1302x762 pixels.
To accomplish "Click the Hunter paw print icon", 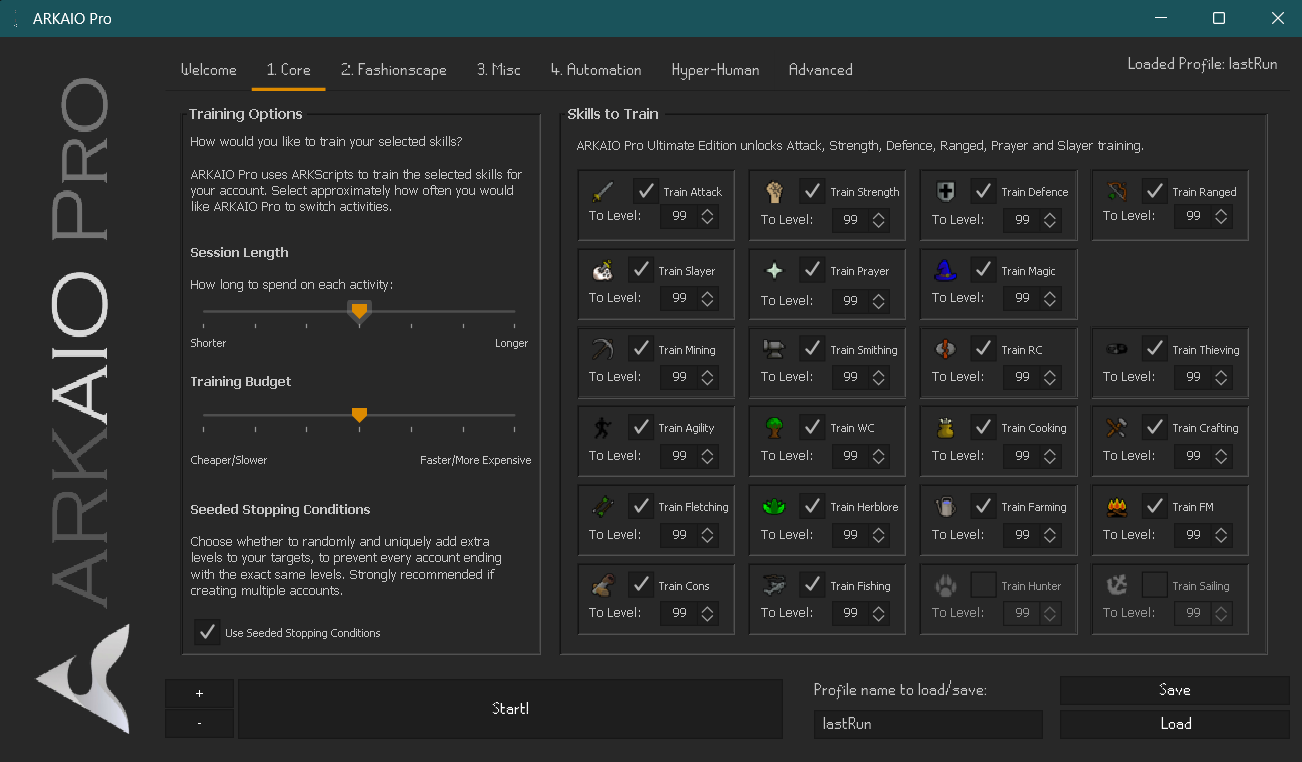I will click(x=945, y=585).
